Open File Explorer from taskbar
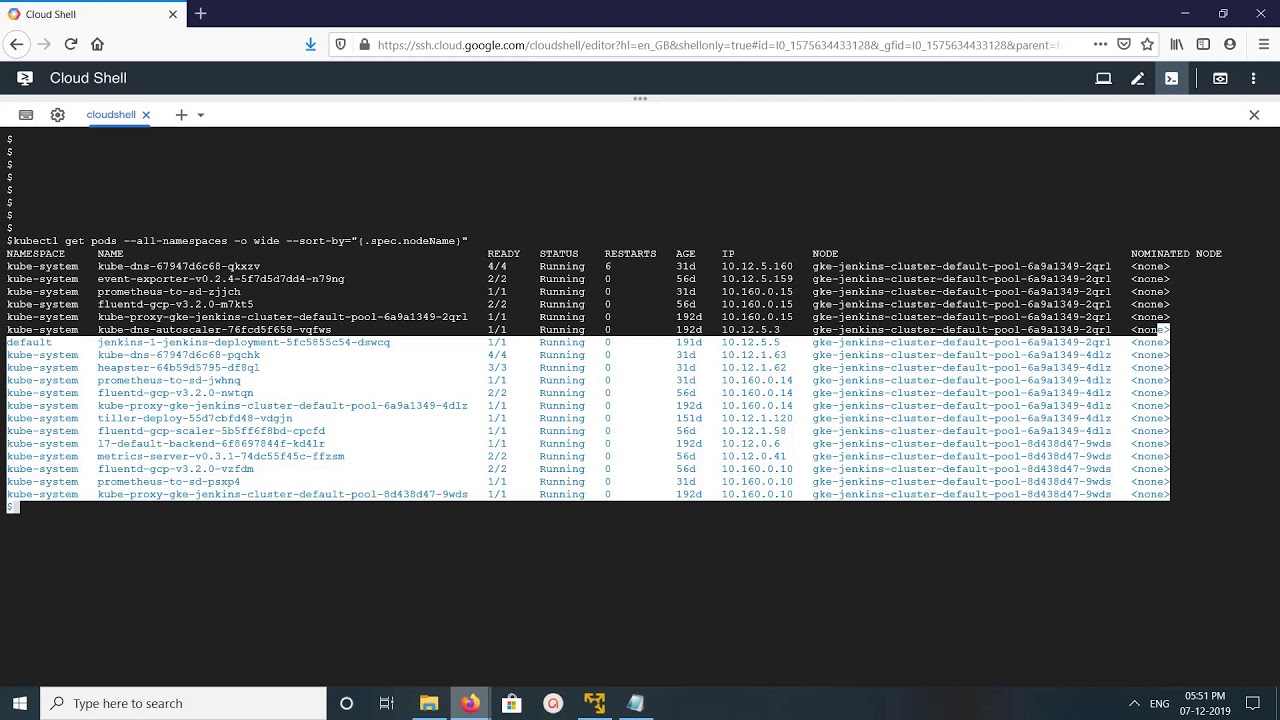Viewport: 1280px width, 720px height. coord(429,703)
